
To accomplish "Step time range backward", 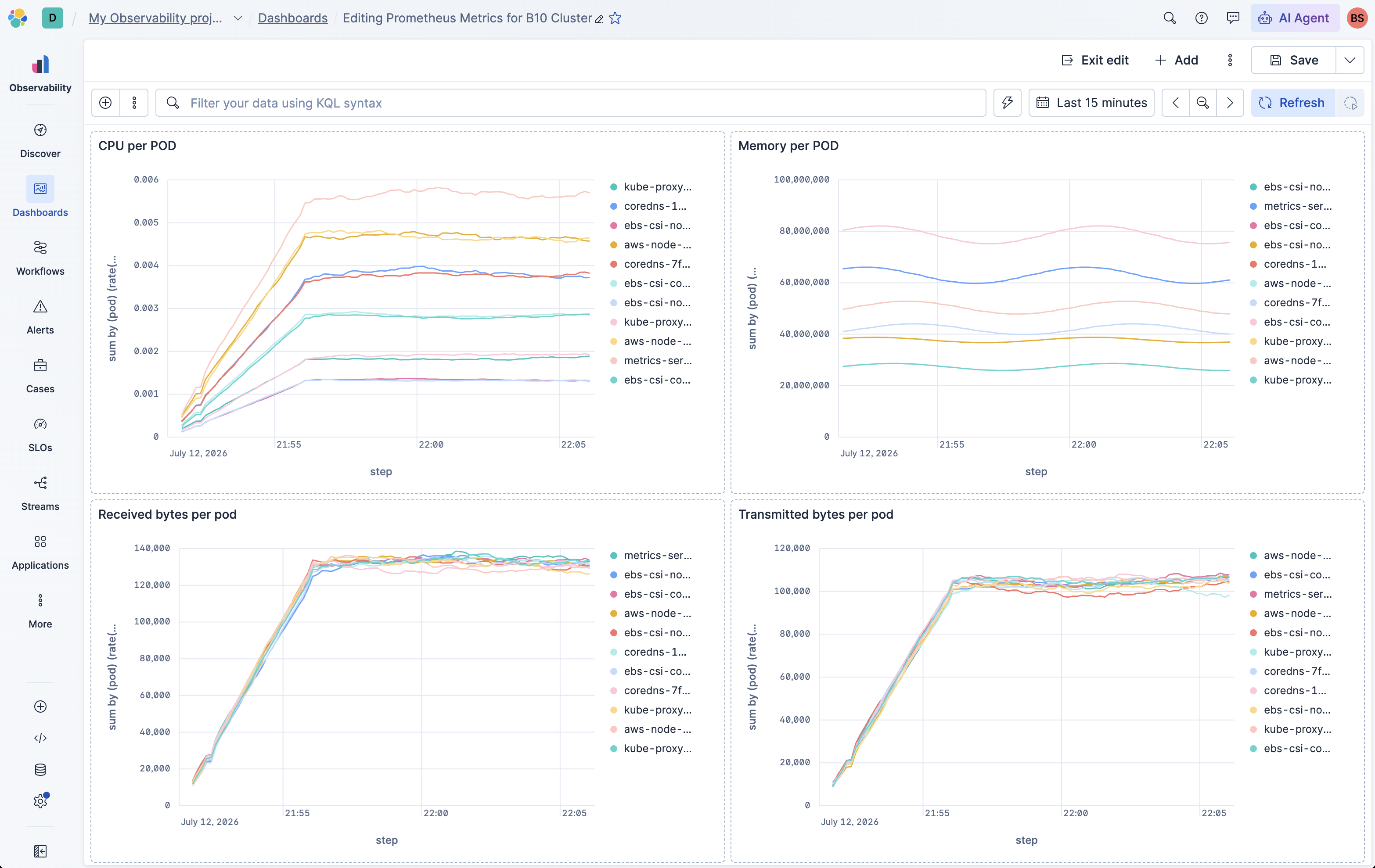I will [1176, 103].
